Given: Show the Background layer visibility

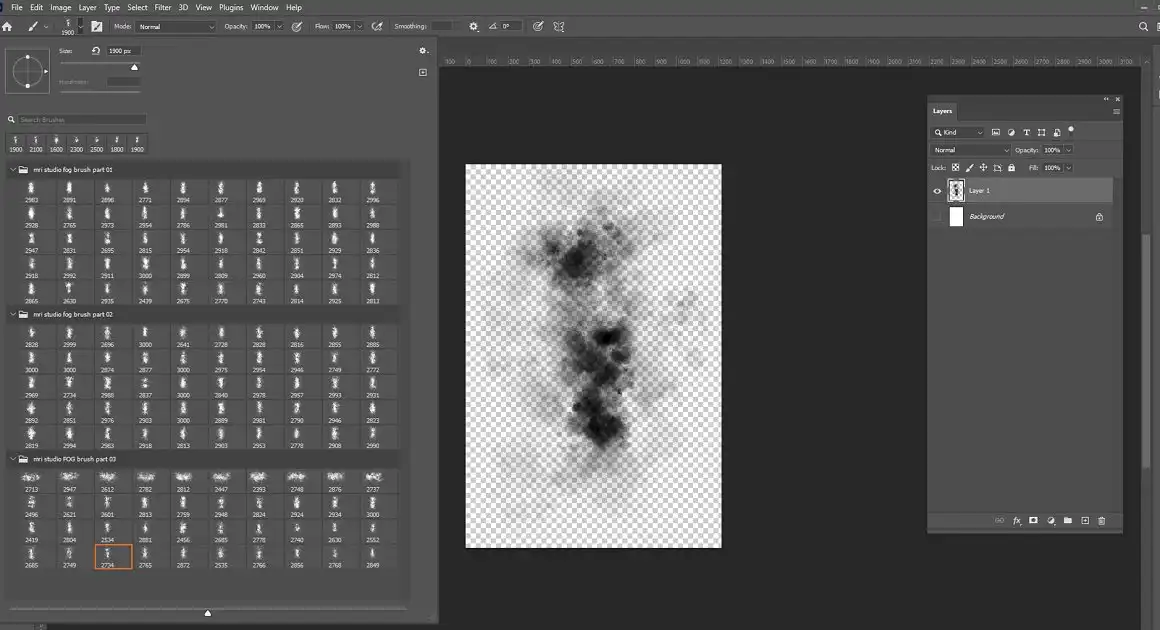Looking at the screenshot, I should point(937,216).
